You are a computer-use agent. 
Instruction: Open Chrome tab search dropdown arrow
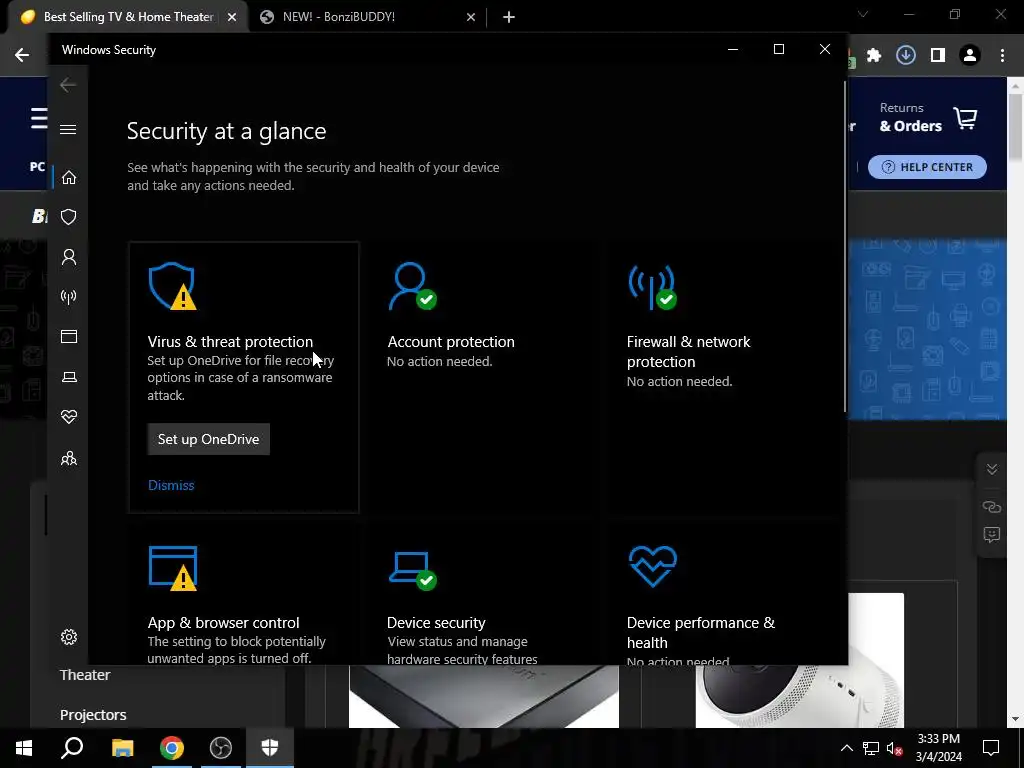(863, 14)
